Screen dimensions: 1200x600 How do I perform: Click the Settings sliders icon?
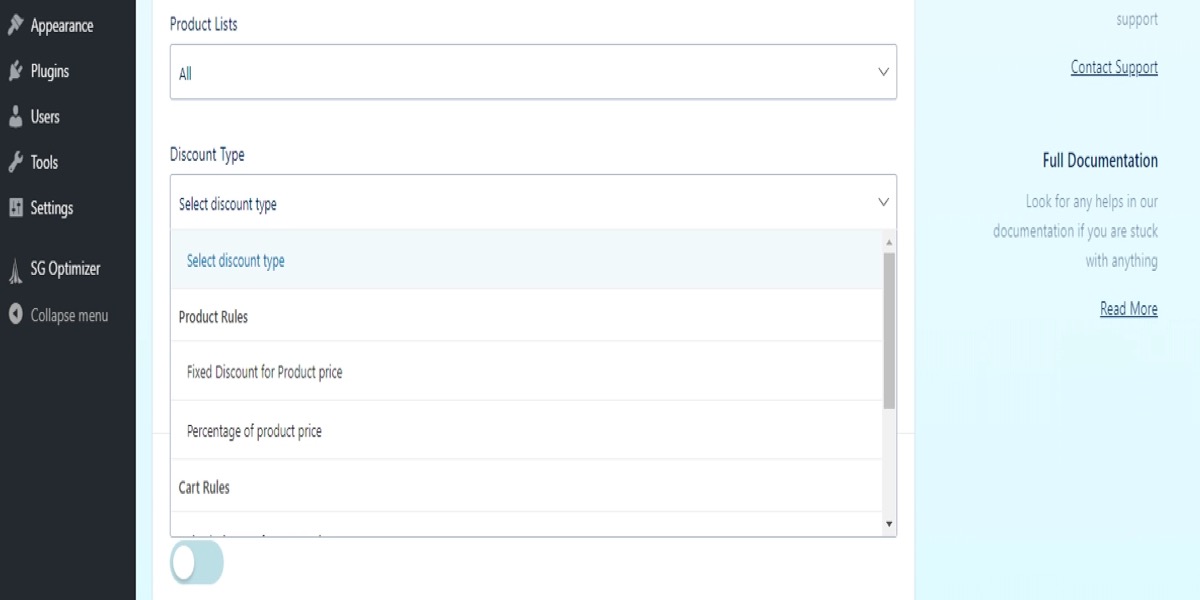pos(15,208)
